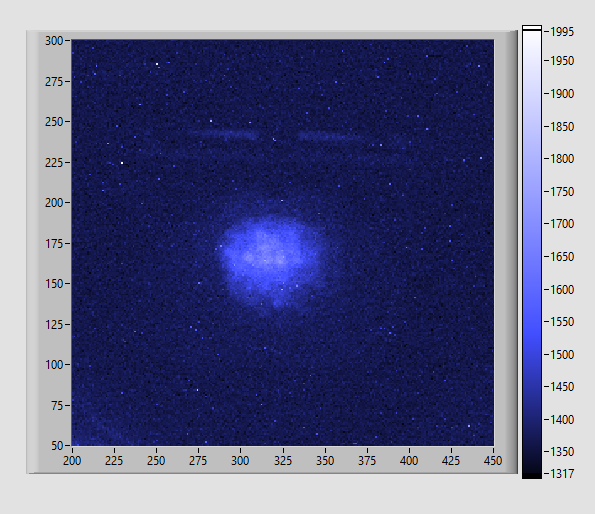
Task: Click the 1500 marker on color ramp
Action: [562, 355]
